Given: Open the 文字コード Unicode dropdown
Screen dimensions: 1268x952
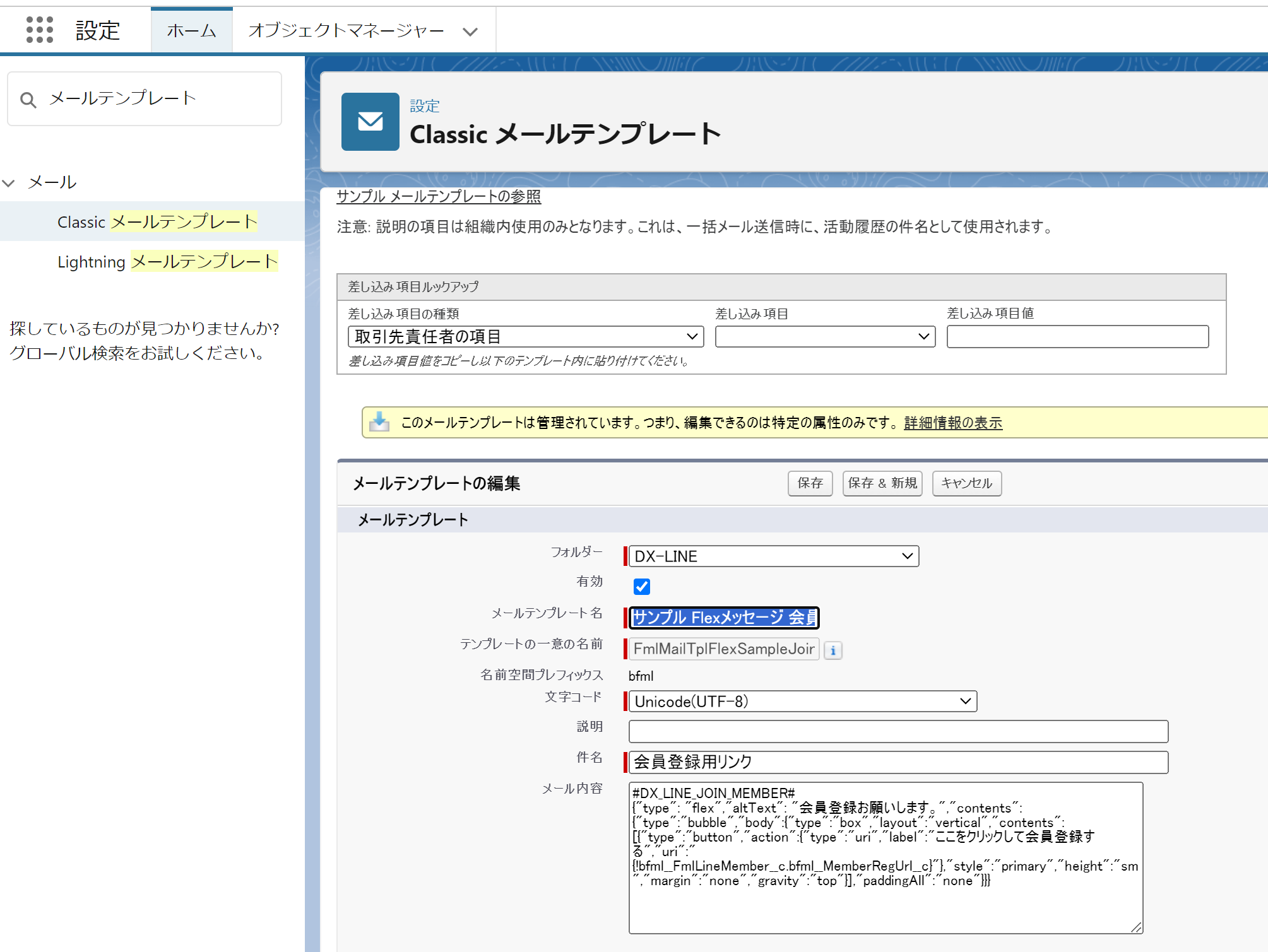Looking at the screenshot, I should click(x=802, y=702).
